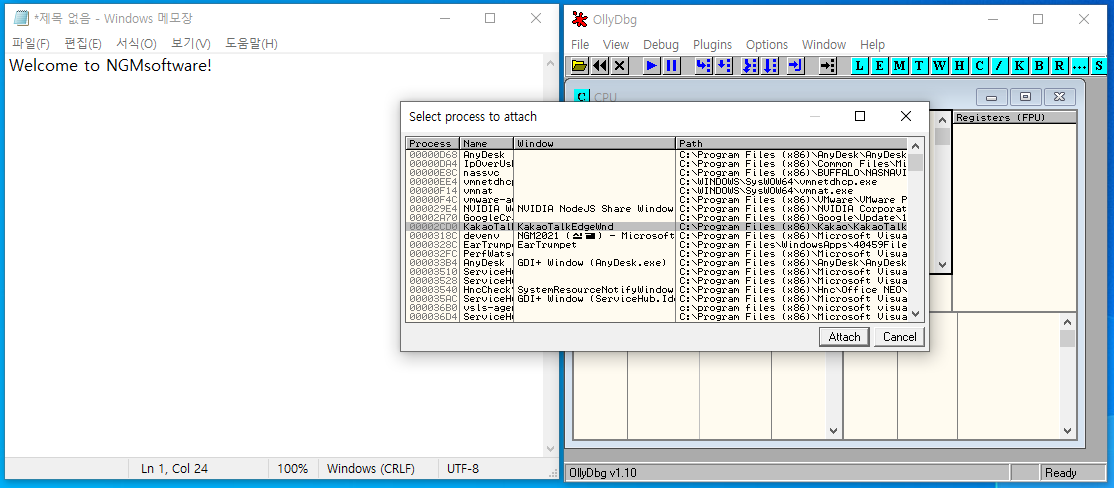Open the Log window with the L icon
The width and height of the screenshot is (1114, 488).
click(x=860, y=66)
